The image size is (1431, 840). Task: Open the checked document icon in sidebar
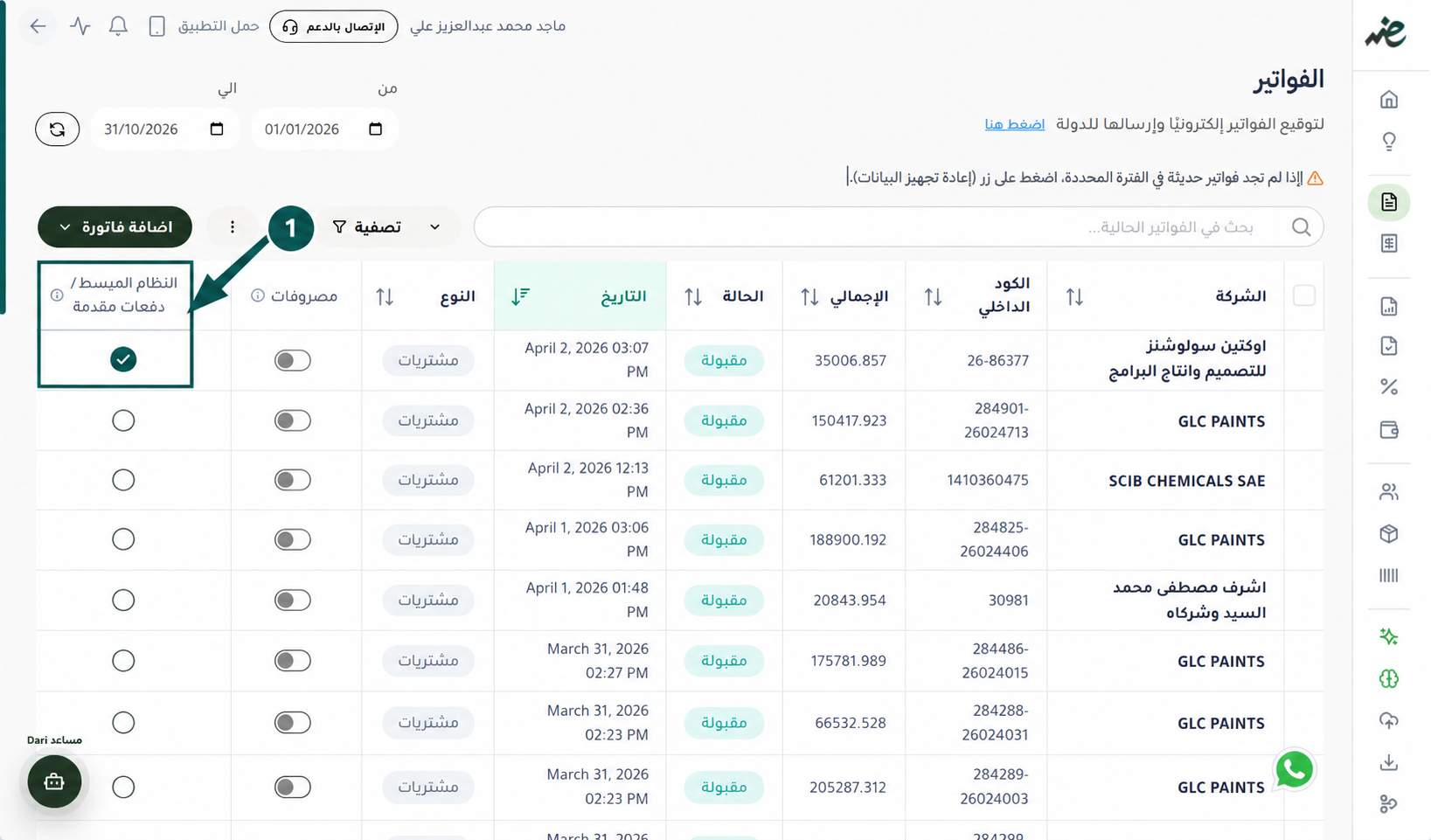click(x=1388, y=346)
